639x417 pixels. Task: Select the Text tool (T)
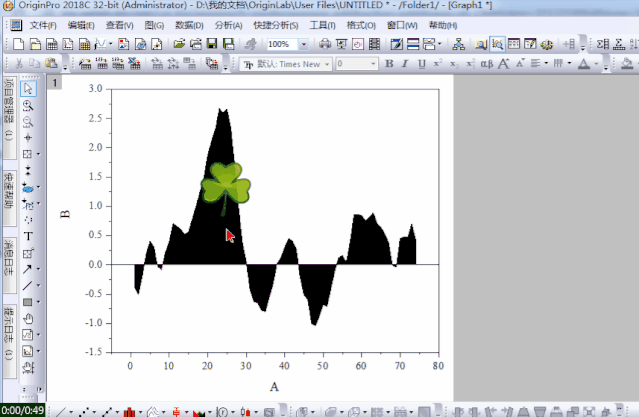28,236
